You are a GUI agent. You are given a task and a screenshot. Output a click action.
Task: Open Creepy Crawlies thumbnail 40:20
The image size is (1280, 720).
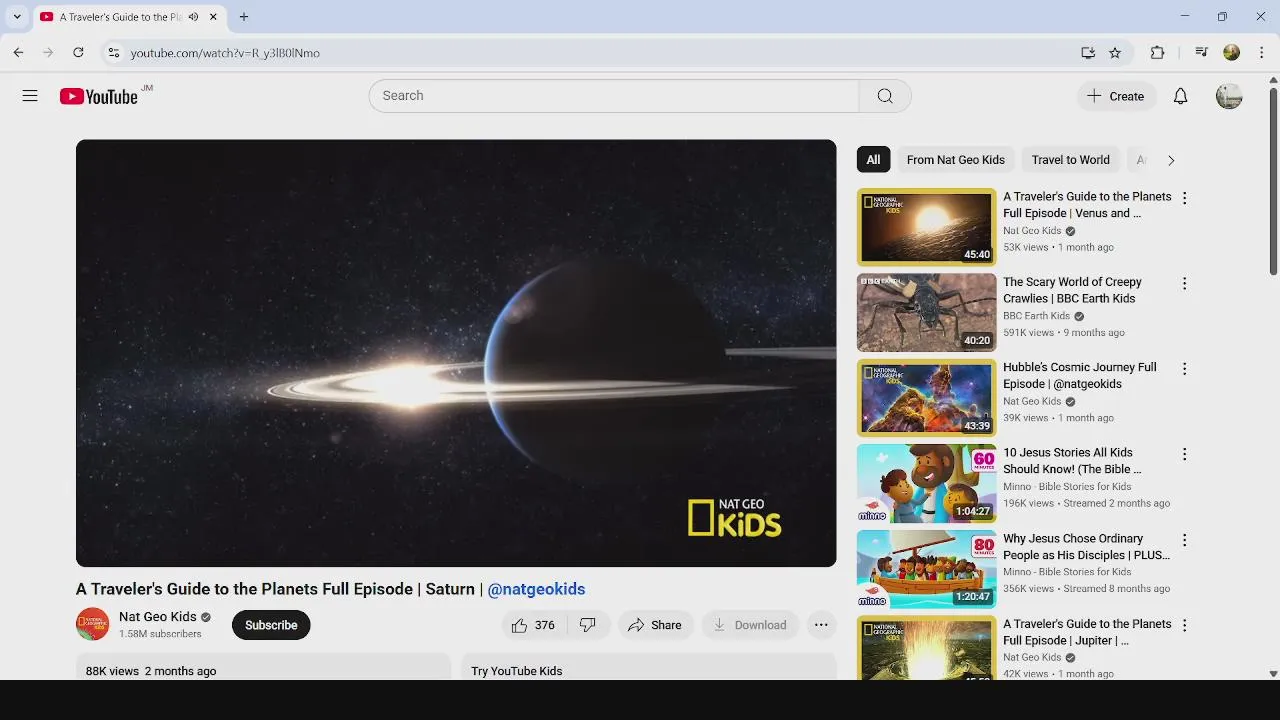927,313
